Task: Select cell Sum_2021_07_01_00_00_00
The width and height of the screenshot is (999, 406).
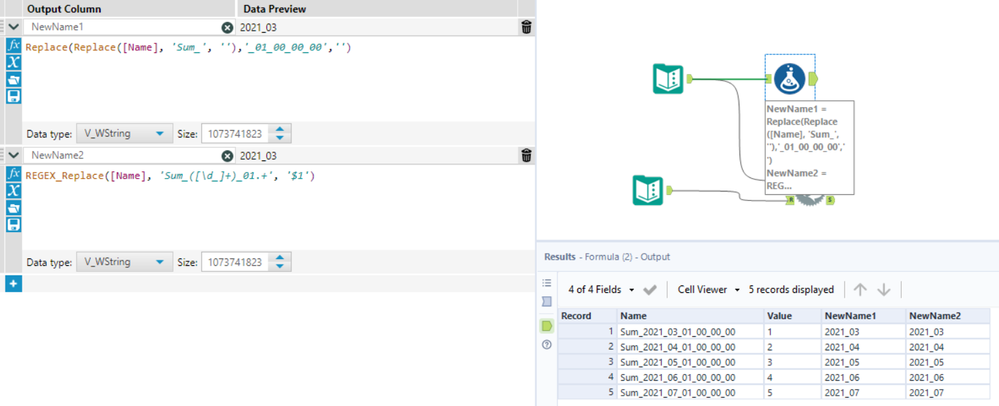Action: pos(691,393)
